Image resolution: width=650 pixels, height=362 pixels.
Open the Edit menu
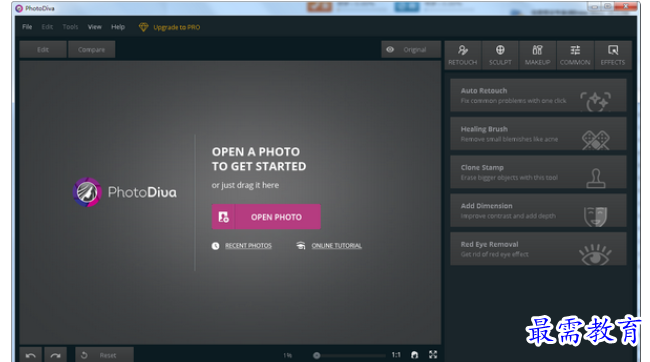click(47, 27)
